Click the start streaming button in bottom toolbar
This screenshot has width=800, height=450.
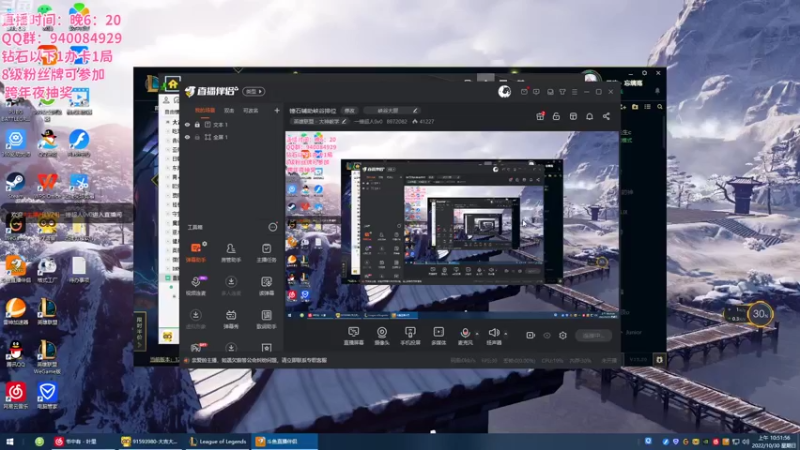[594, 335]
